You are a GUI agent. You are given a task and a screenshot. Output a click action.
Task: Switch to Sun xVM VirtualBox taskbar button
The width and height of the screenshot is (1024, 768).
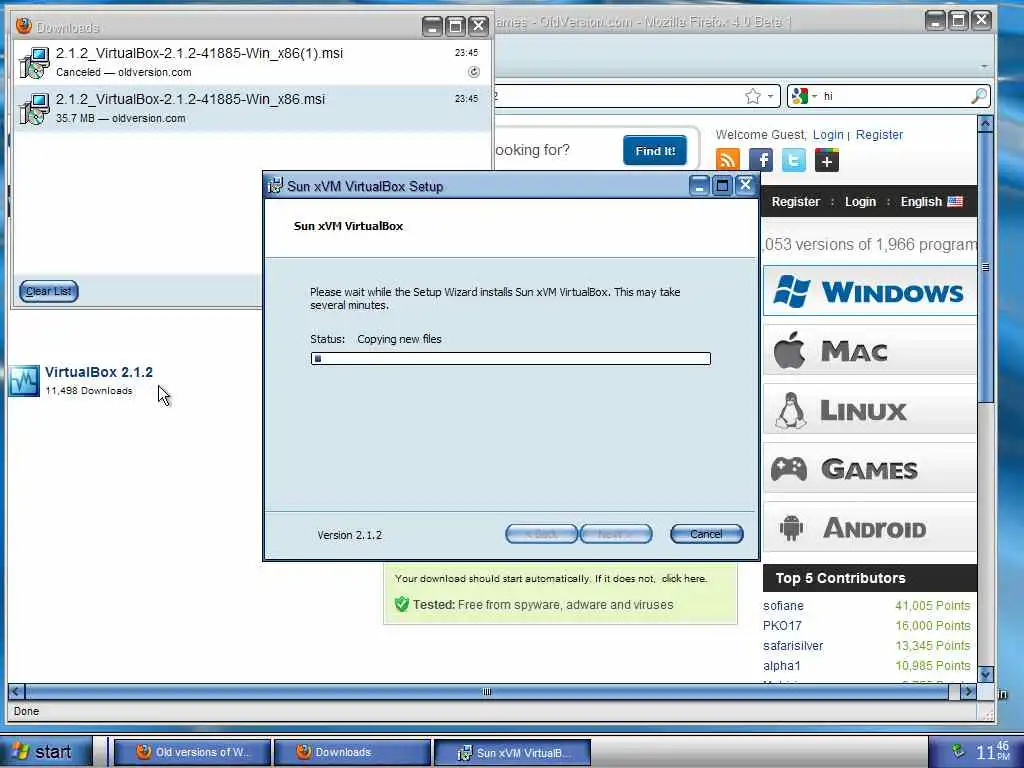[513, 752]
